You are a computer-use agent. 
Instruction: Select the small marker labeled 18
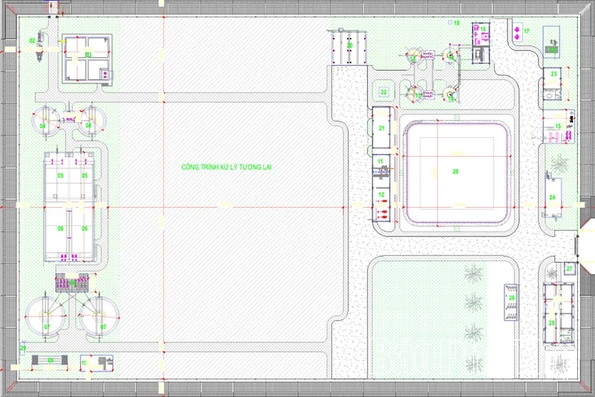tap(450, 23)
